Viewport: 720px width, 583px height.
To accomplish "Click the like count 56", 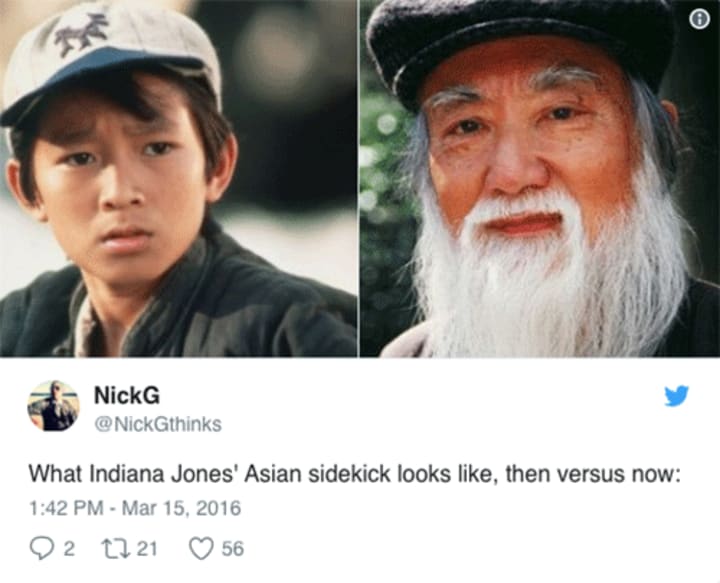I will 233,549.
